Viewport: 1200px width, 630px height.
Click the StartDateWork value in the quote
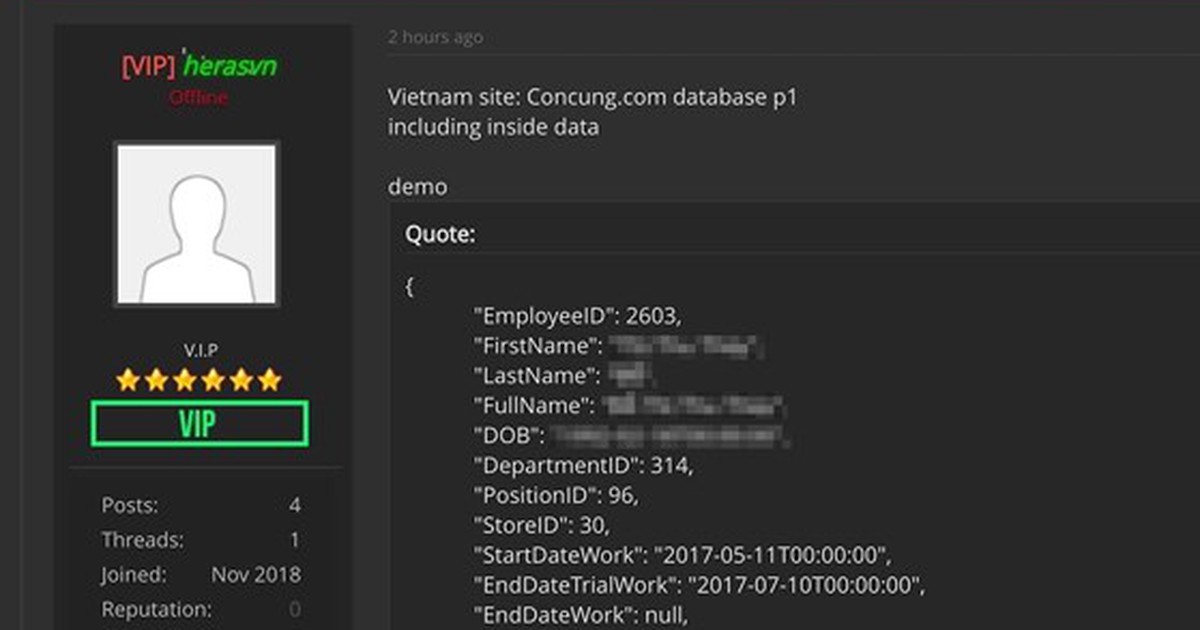tap(772, 555)
